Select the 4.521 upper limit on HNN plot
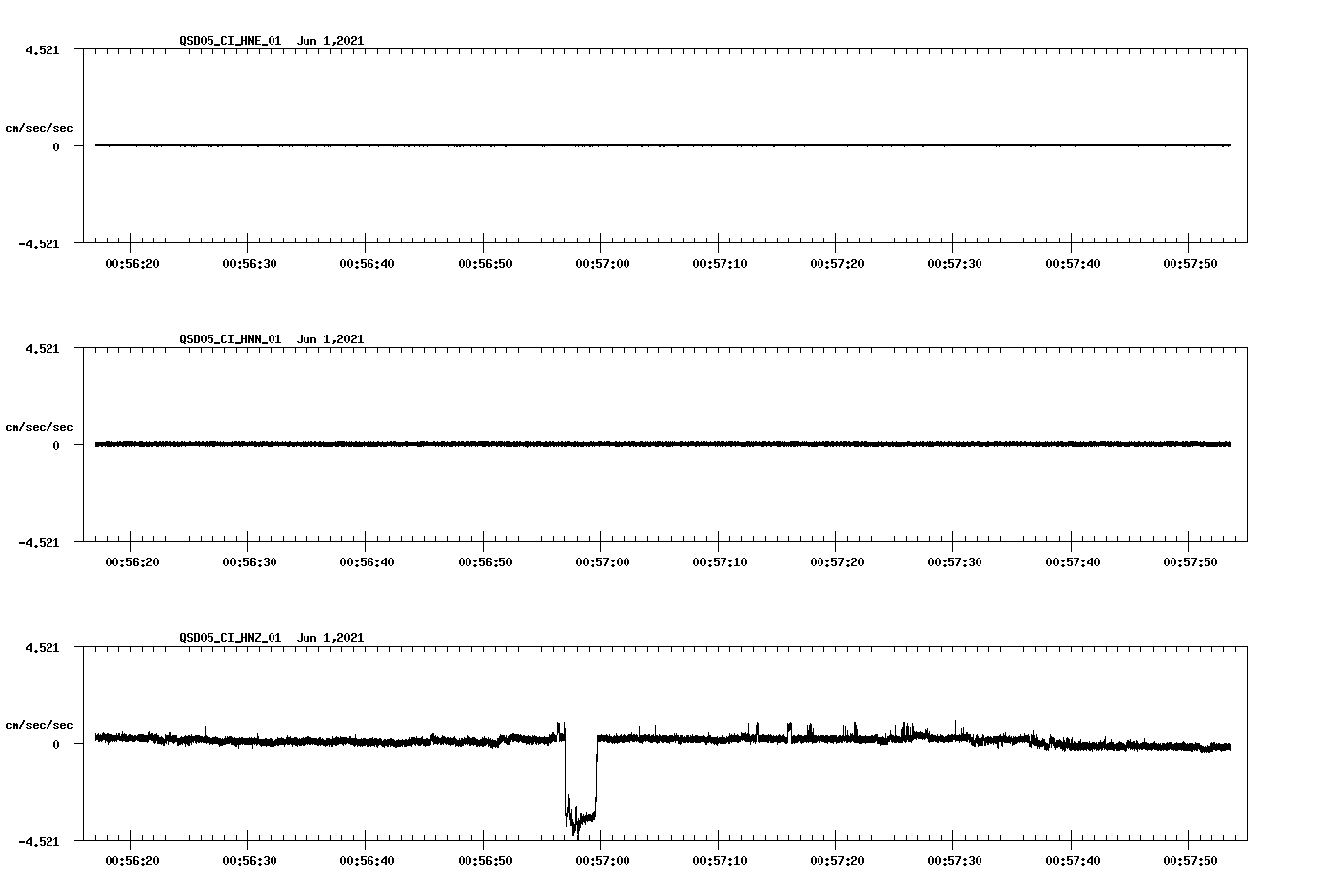Screen dimensions: 1317x896 (x=43, y=348)
